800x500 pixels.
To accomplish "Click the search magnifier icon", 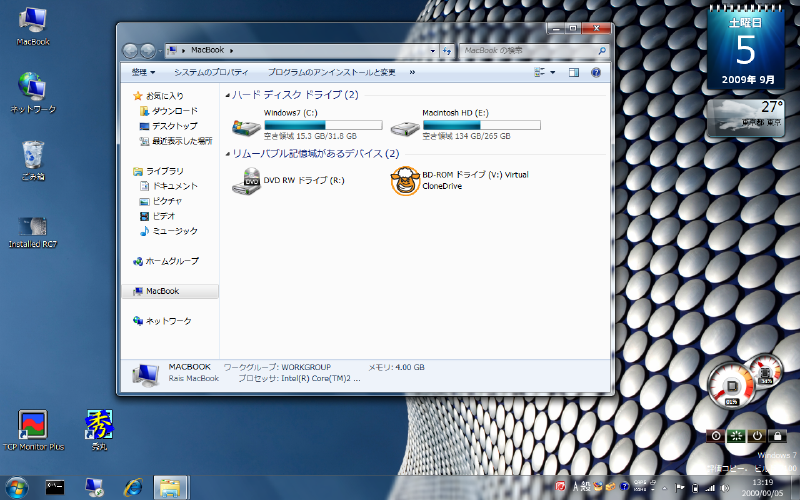I will [x=602, y=51].
